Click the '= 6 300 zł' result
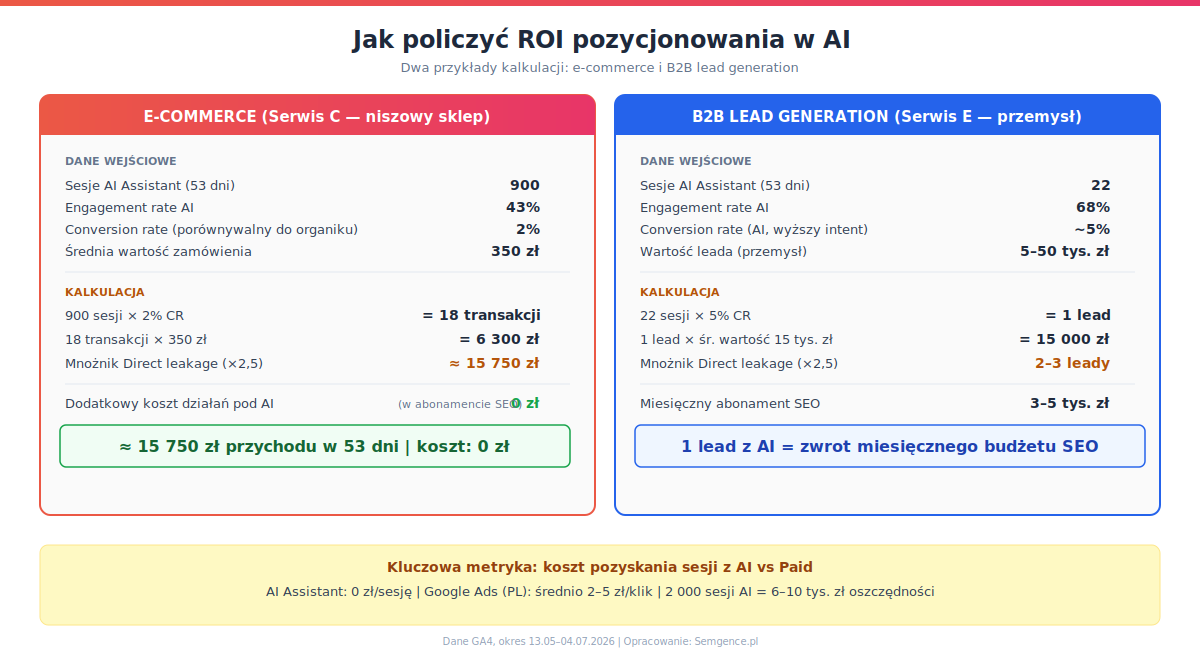The height and width of the screenshot is (660, 1200). (499, 339)
